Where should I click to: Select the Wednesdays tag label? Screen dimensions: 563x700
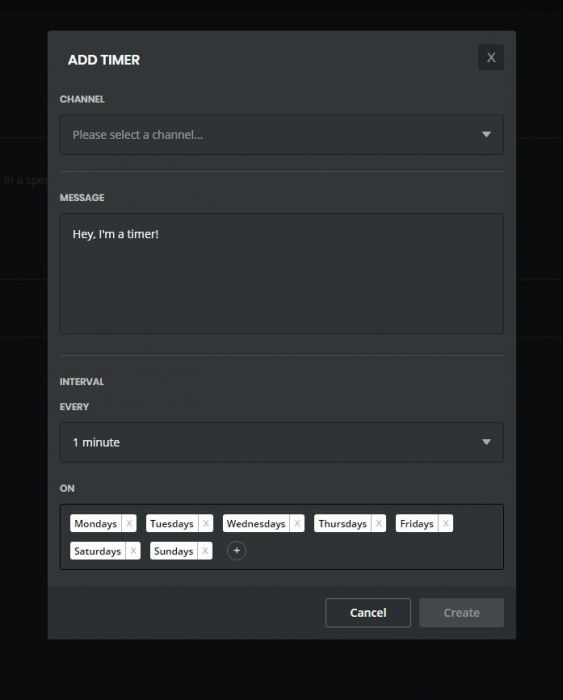coord(256,523)
